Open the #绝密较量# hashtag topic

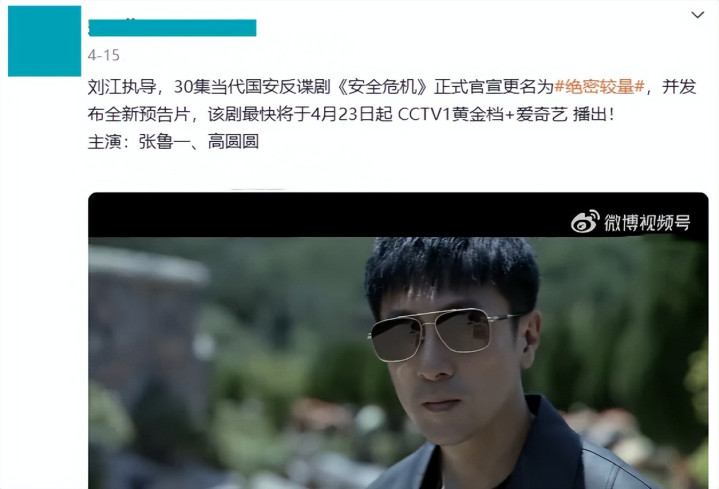599,87
